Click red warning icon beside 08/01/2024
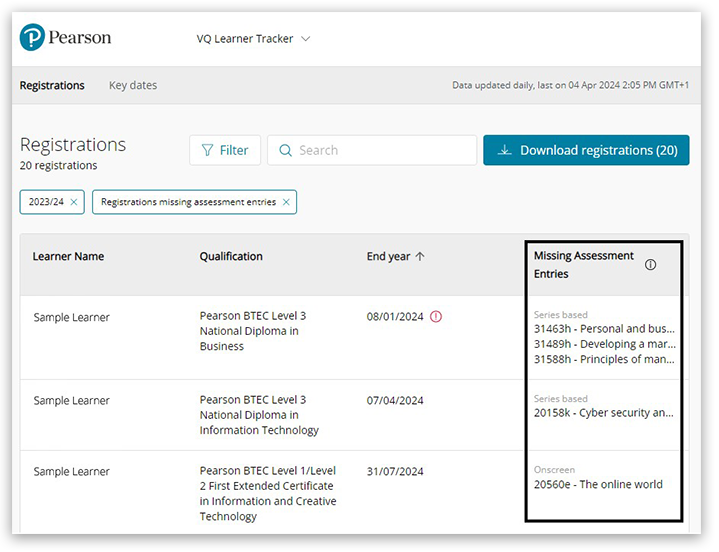Screen dimensions: 719x552 point(435,317)
